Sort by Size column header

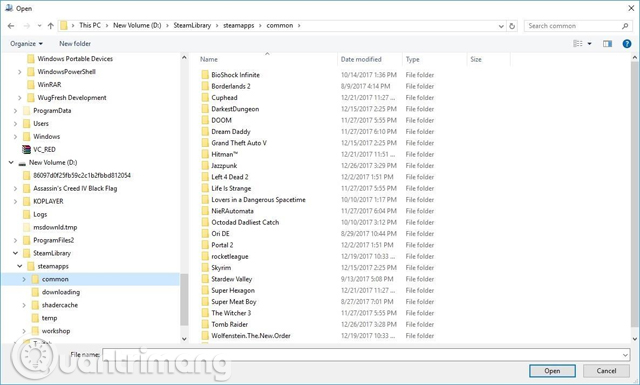(x=476, y=59)
